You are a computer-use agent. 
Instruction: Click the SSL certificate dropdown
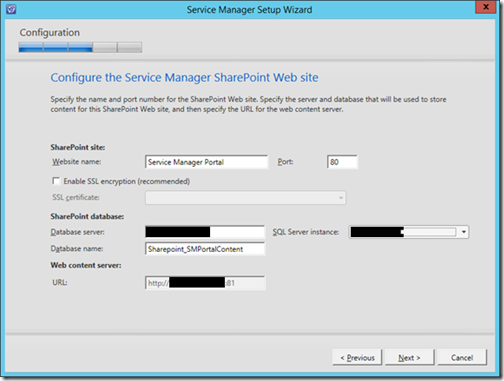point(246,198)
